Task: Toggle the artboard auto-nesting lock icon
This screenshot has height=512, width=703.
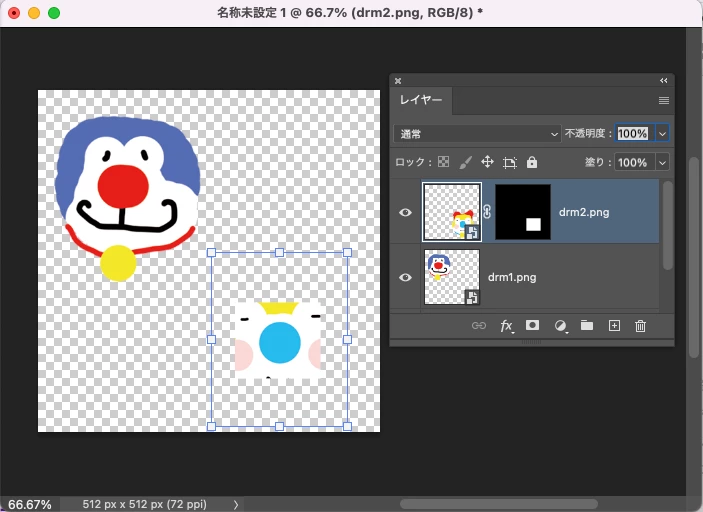Action: [x=510, y=162]
